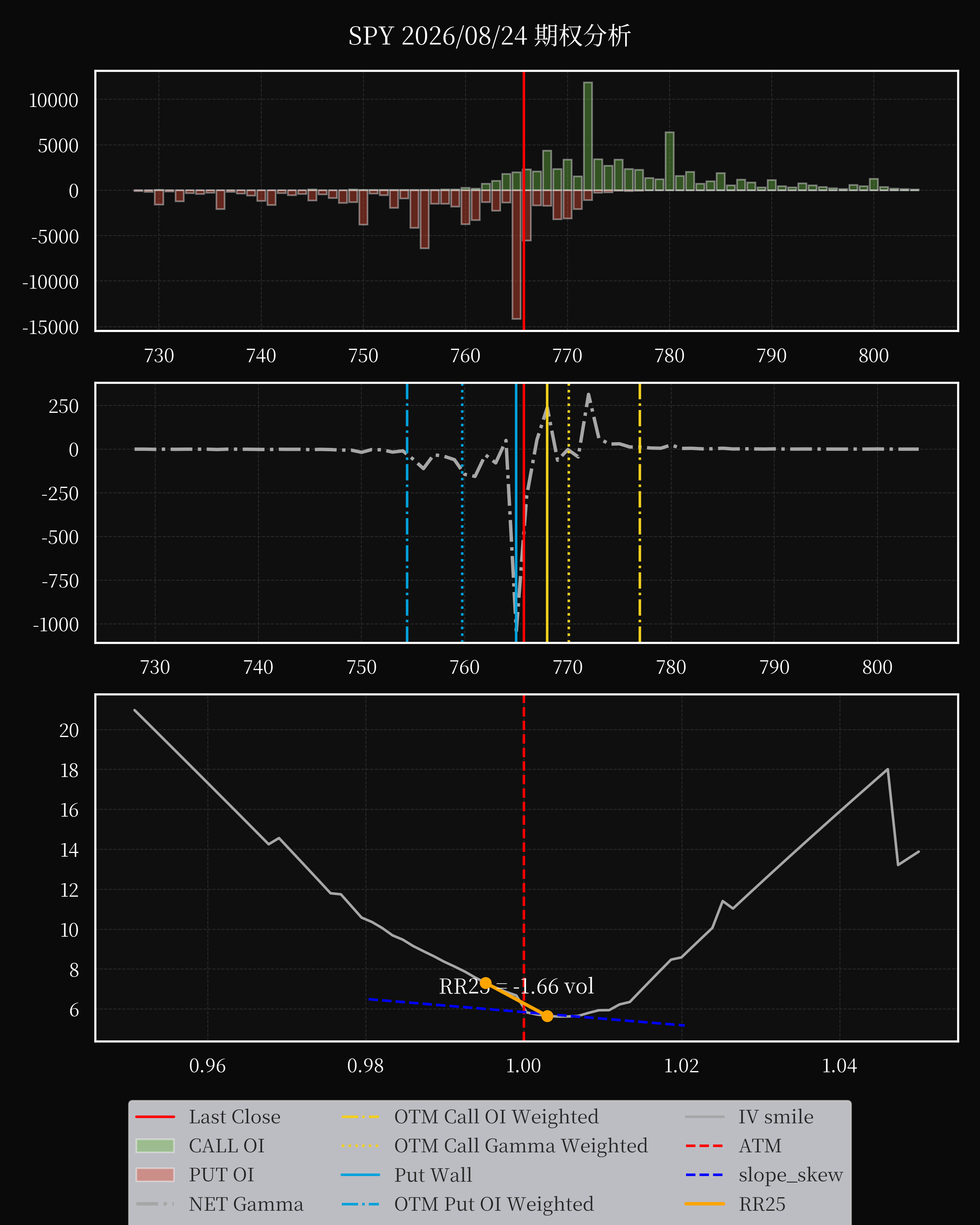Click the "-1000" gamma axis label
This screenshot has height=1225, width=980.
click(x=56, y=625)
